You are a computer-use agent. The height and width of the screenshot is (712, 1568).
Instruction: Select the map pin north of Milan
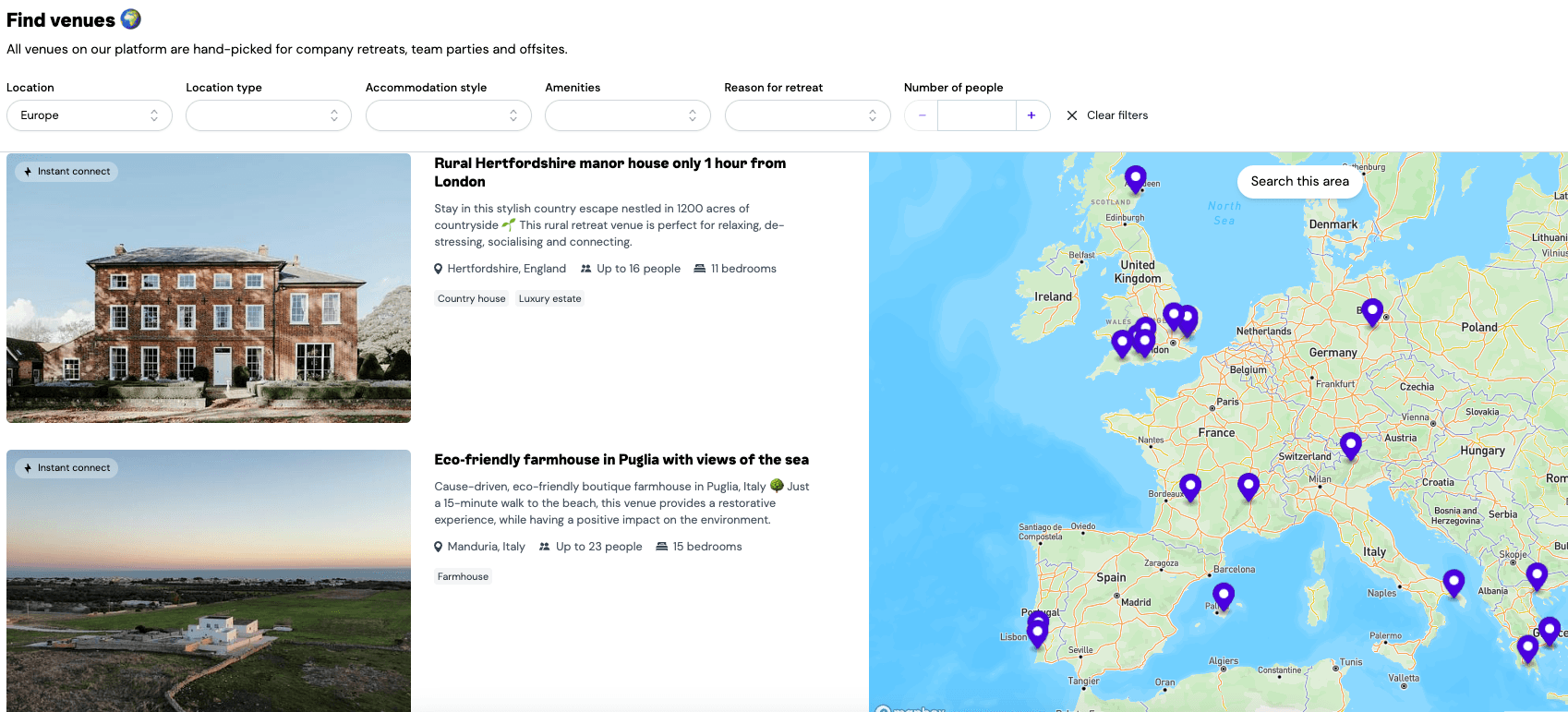[x=1350, y=445]
